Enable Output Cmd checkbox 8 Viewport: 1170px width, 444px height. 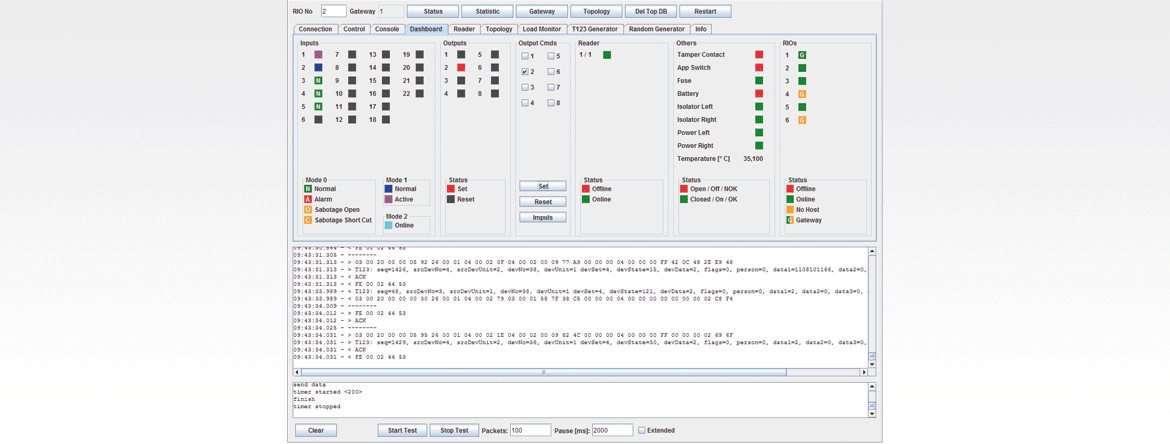tap(551, 103)
